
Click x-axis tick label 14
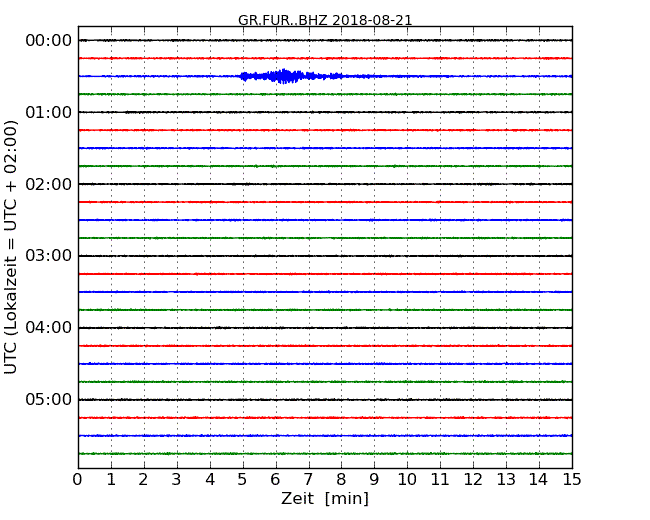[539, 480]
